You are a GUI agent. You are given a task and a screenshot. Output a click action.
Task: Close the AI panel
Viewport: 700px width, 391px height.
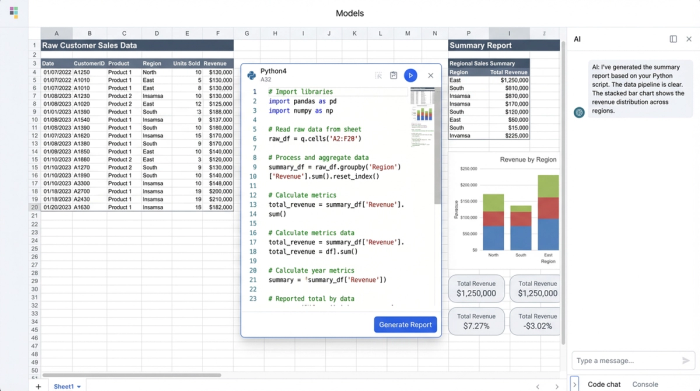[x=689, y=39]
